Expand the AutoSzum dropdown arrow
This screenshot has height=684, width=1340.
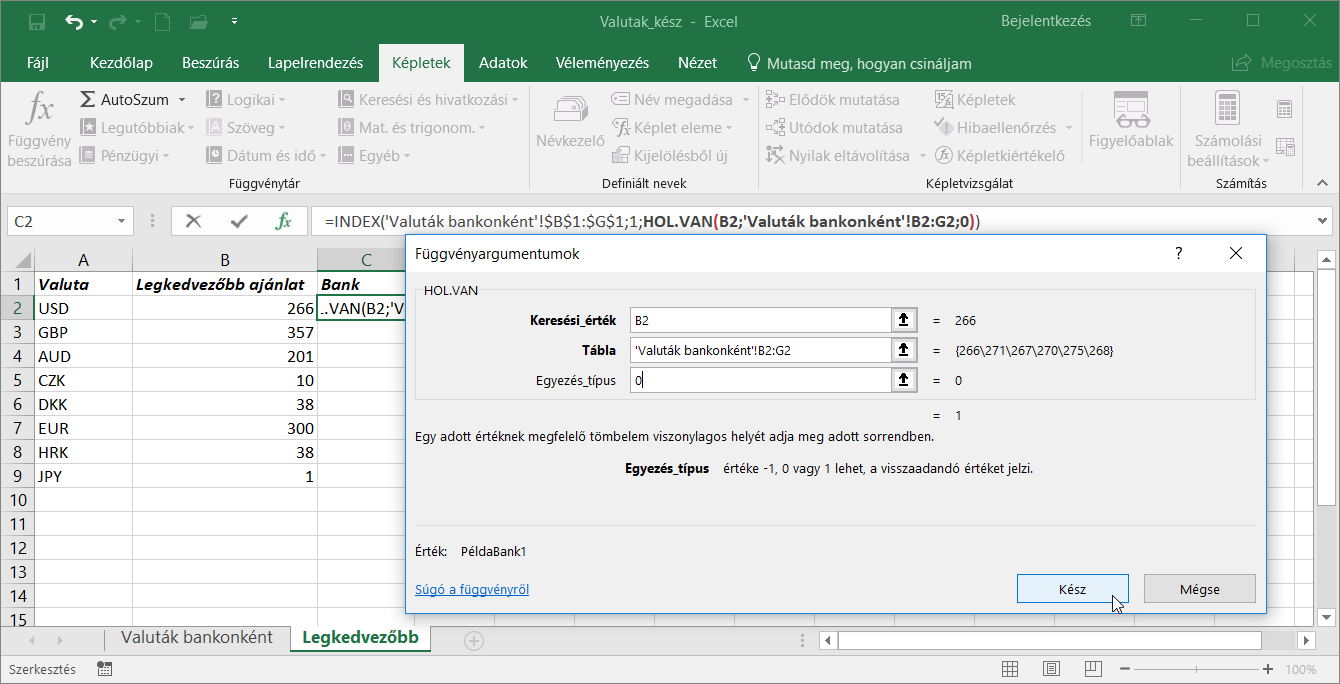pos(182,100)
